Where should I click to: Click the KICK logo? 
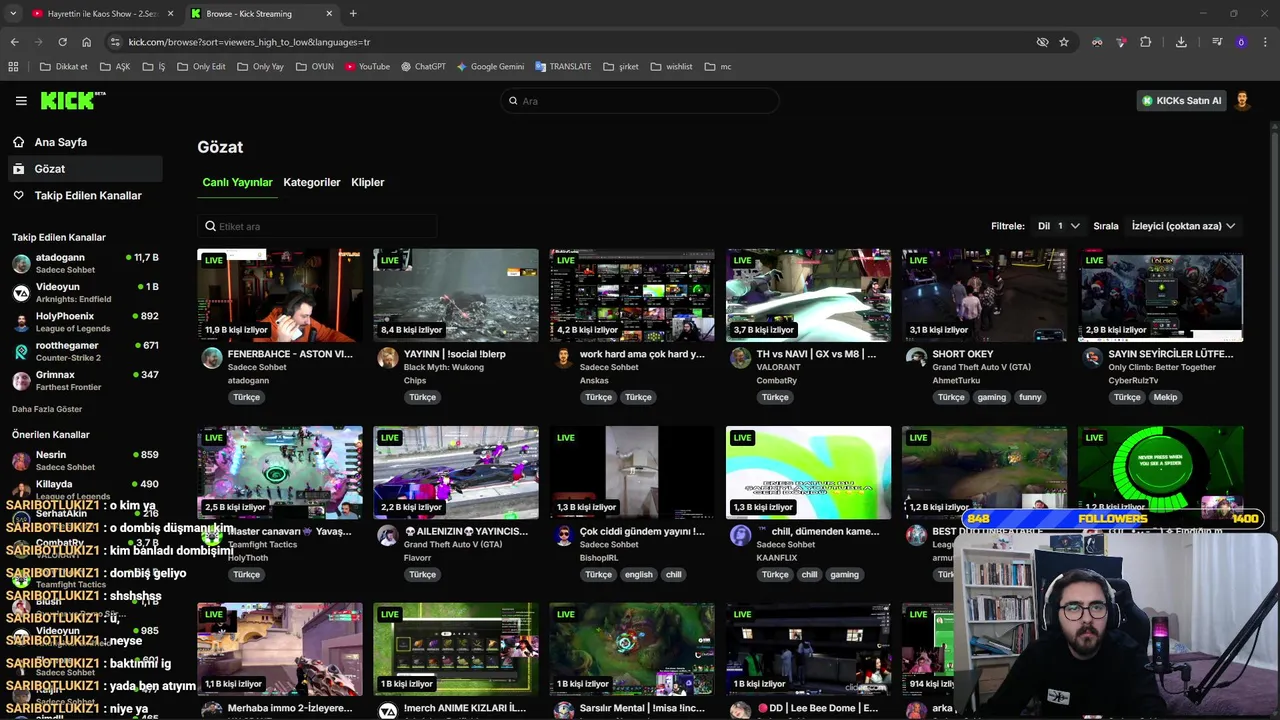point(73,100)
